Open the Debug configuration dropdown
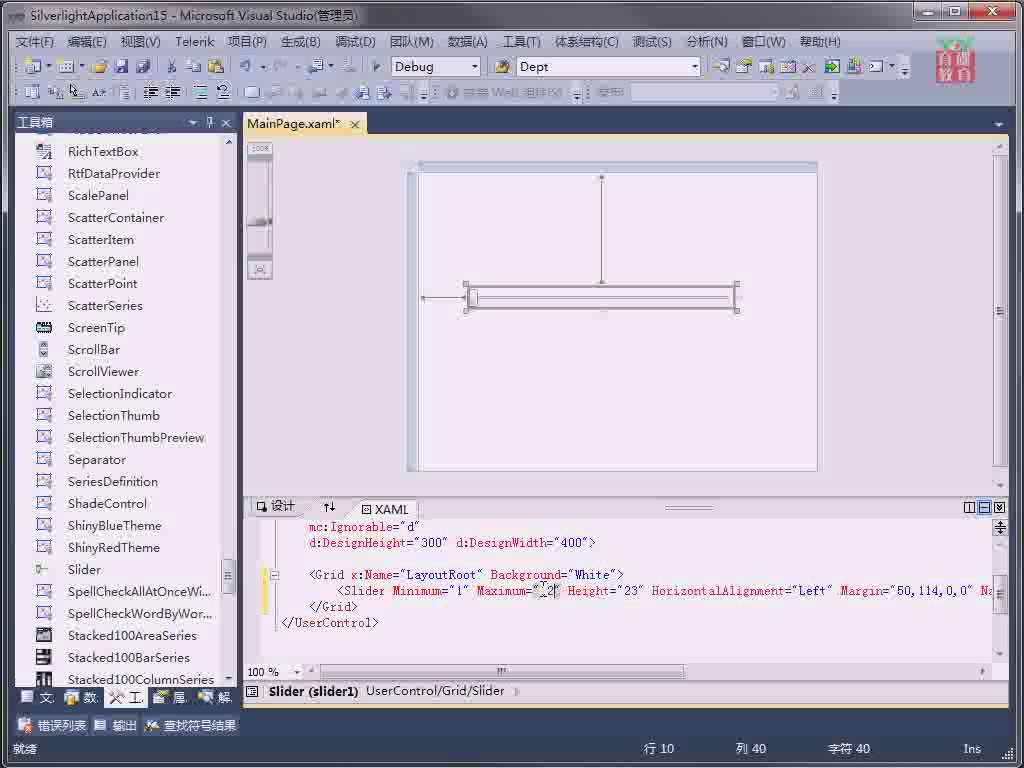Image resolution: width=1024 pixels, height=768 pixels. click(474, 67)
